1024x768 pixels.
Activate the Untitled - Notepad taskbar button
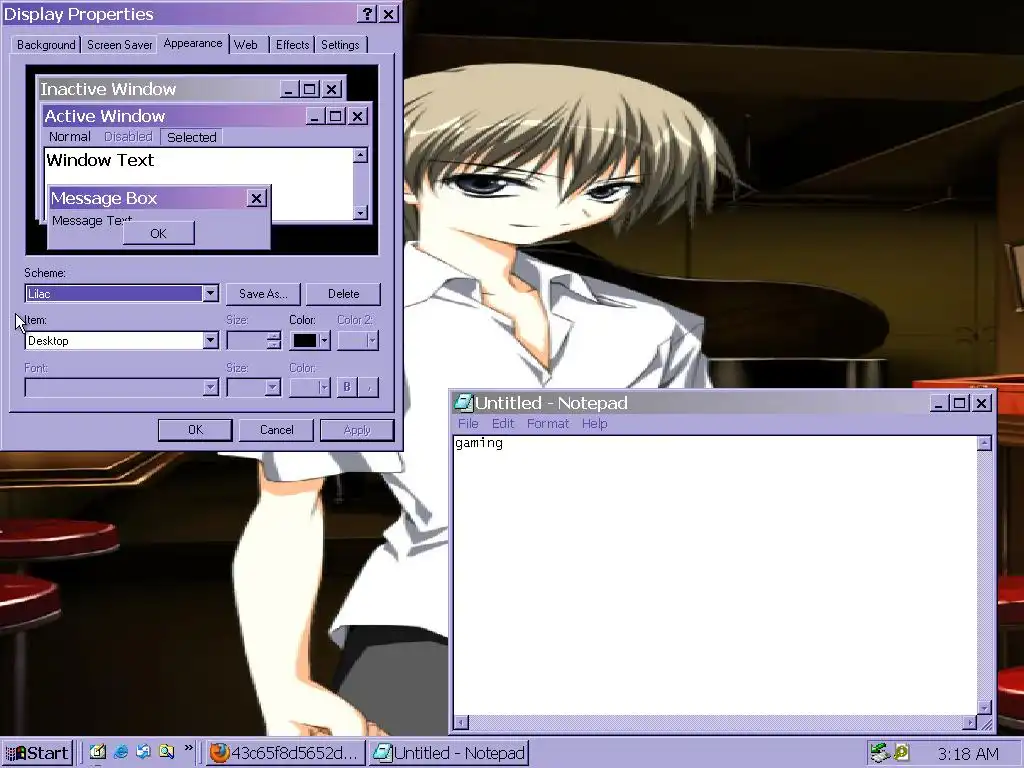click(x=448, y=753)
